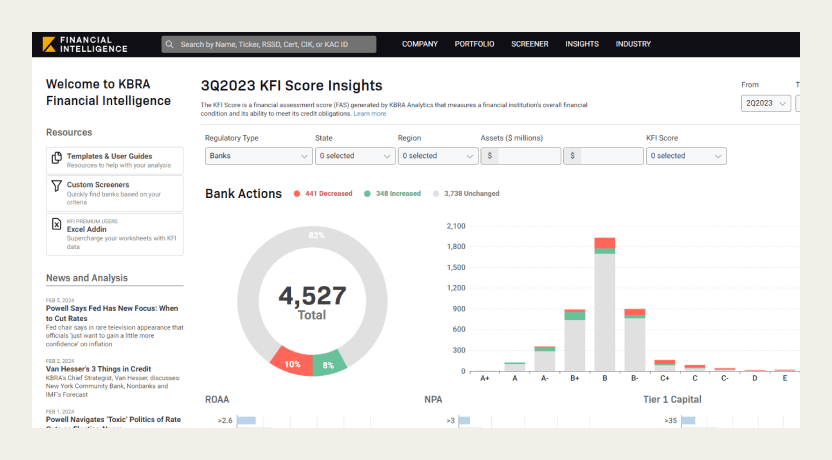
Task: Click the B- score bar in chart
Action: (x=635, y=340)
